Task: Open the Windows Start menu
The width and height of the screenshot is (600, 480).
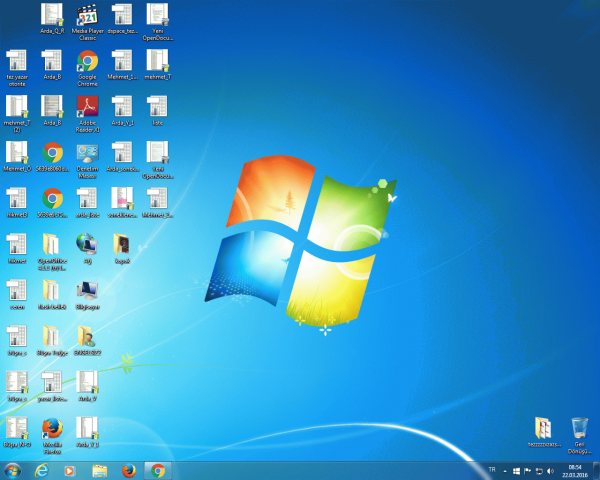Action: 13,470
